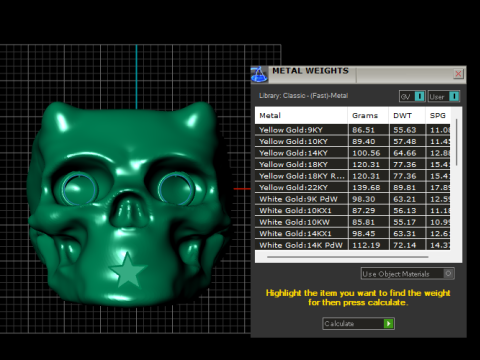This screenshot has width=480, height=360.
Task: Click the 100.56 grams value
Action: click(366, 153)
